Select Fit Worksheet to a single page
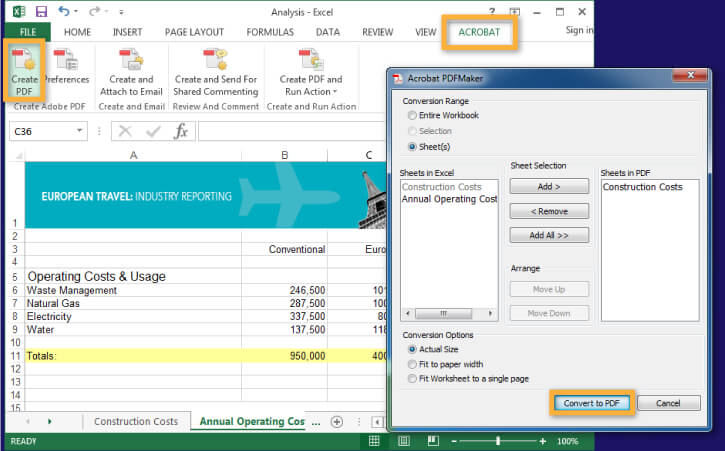725x451 pixels. click(412, 379)
